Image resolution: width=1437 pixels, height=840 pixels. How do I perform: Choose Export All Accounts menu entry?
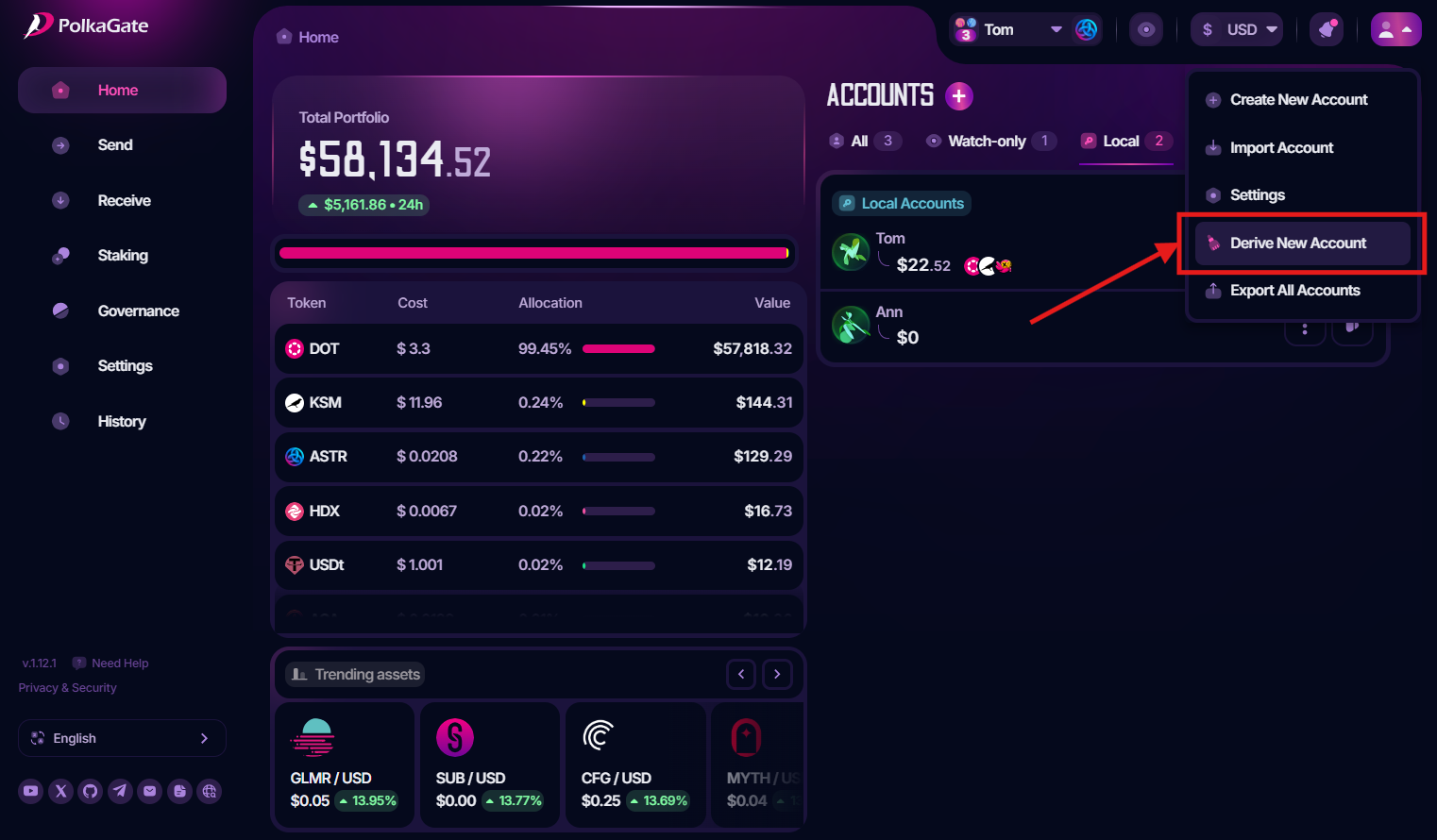(x=1294, y=291)
